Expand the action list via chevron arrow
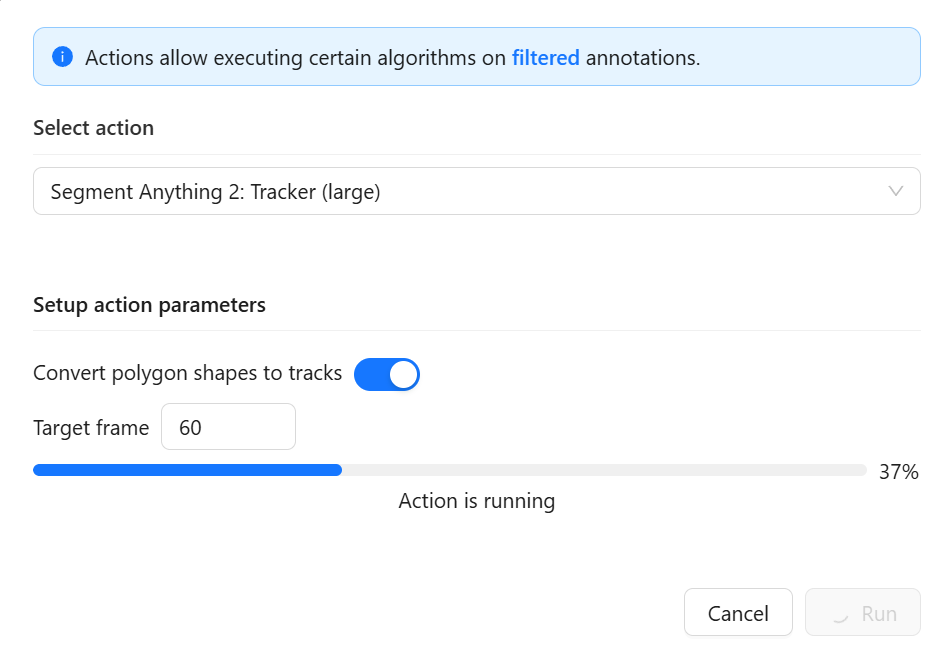Screen dimensions: 952x658 coord(895,191)
